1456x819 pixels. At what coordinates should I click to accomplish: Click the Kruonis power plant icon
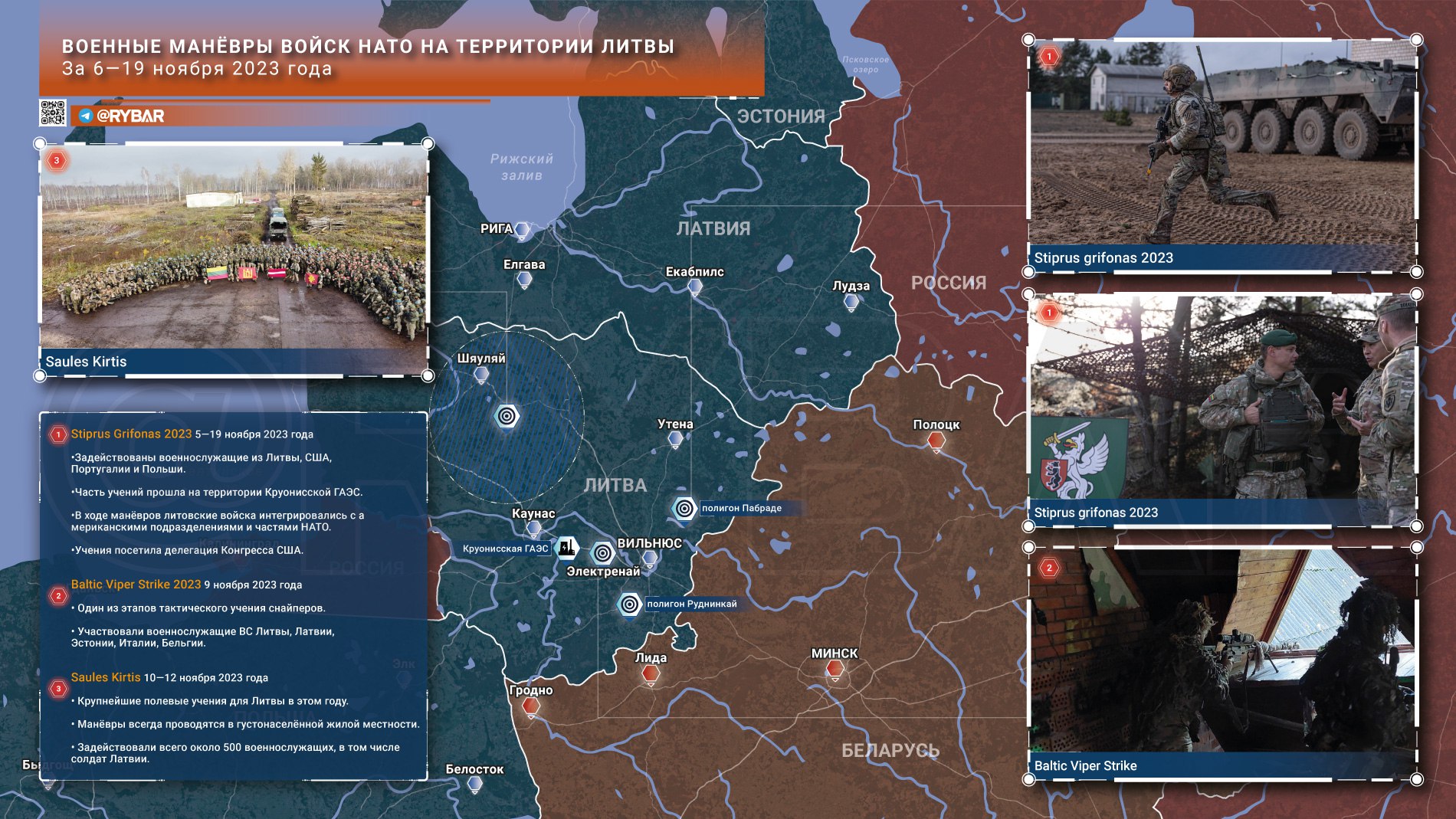click(x=566, y=548)
